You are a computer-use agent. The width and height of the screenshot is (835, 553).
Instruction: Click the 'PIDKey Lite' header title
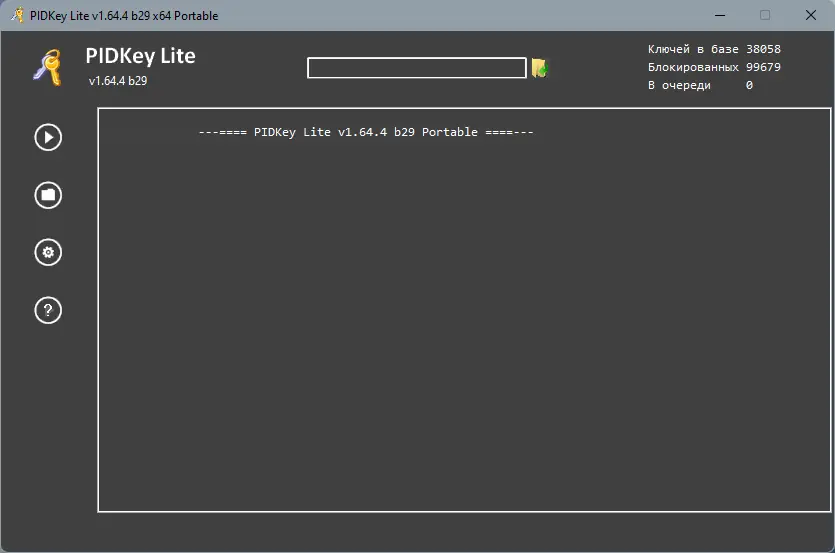pos(141,56)
